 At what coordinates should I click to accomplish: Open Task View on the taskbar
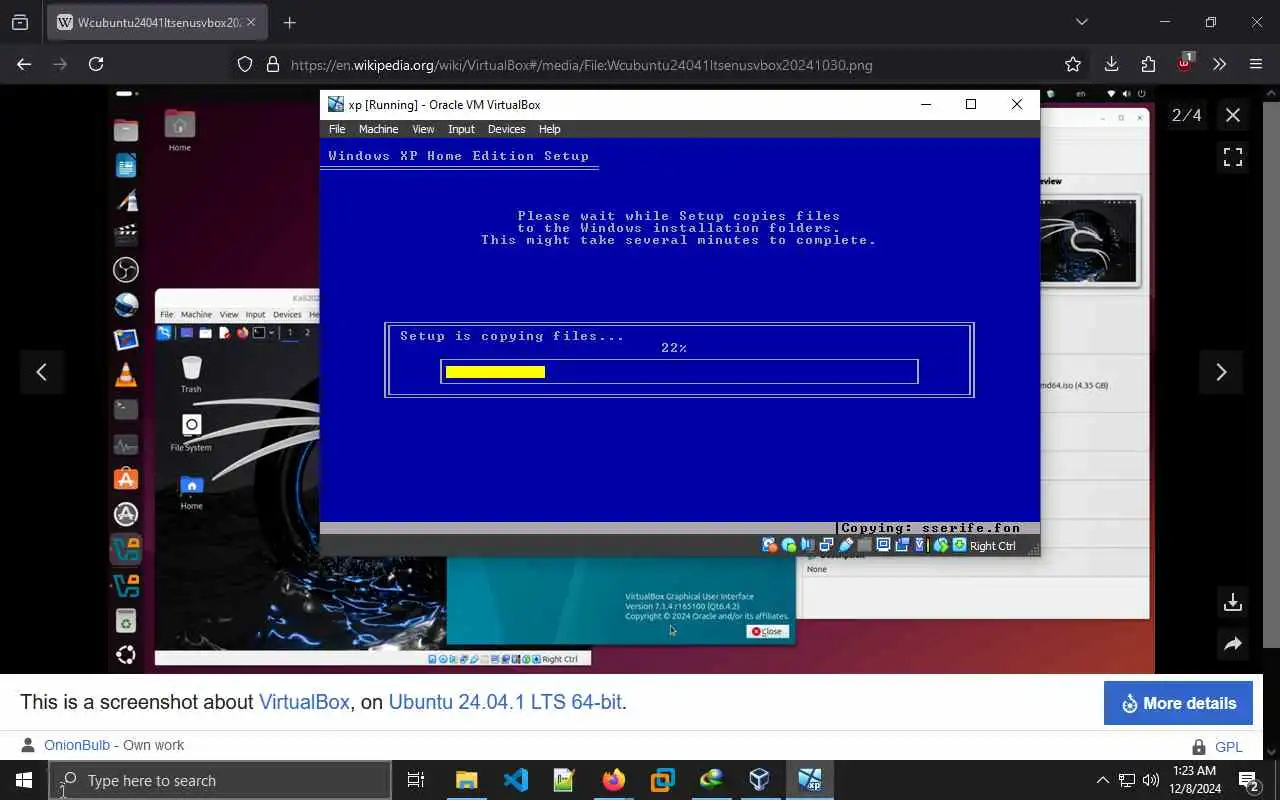click(416, 780)
